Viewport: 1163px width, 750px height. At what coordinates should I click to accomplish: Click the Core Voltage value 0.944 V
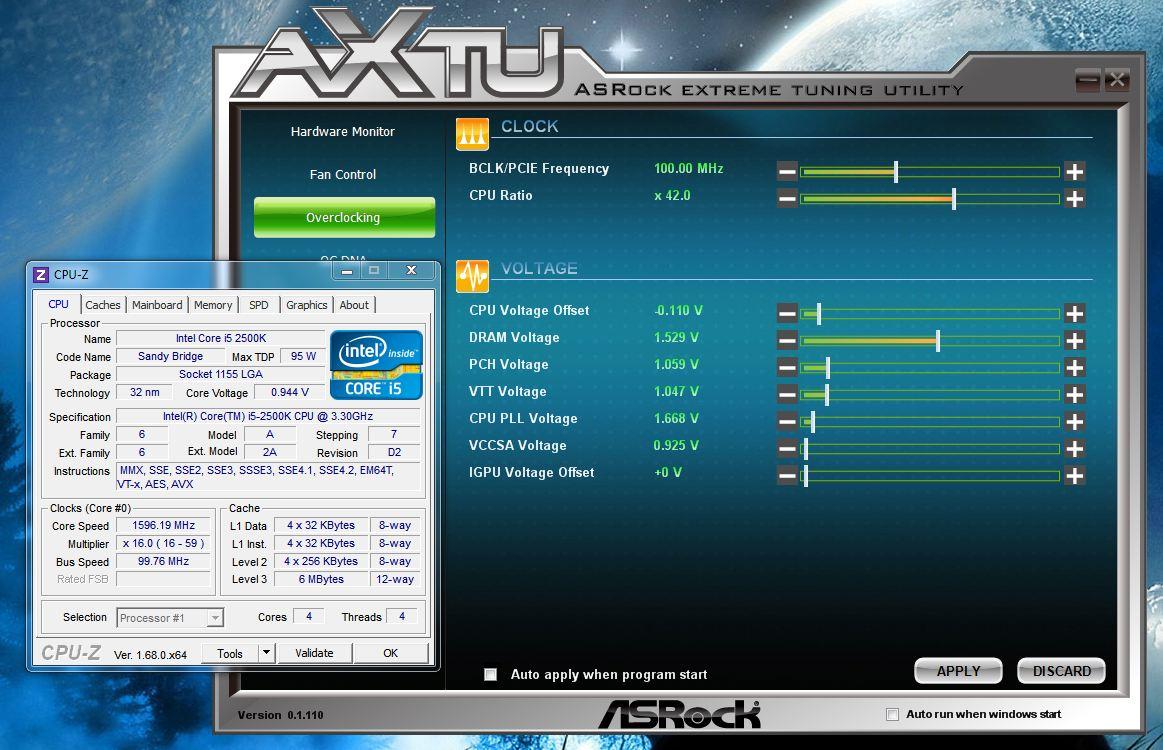click(289, 392)
